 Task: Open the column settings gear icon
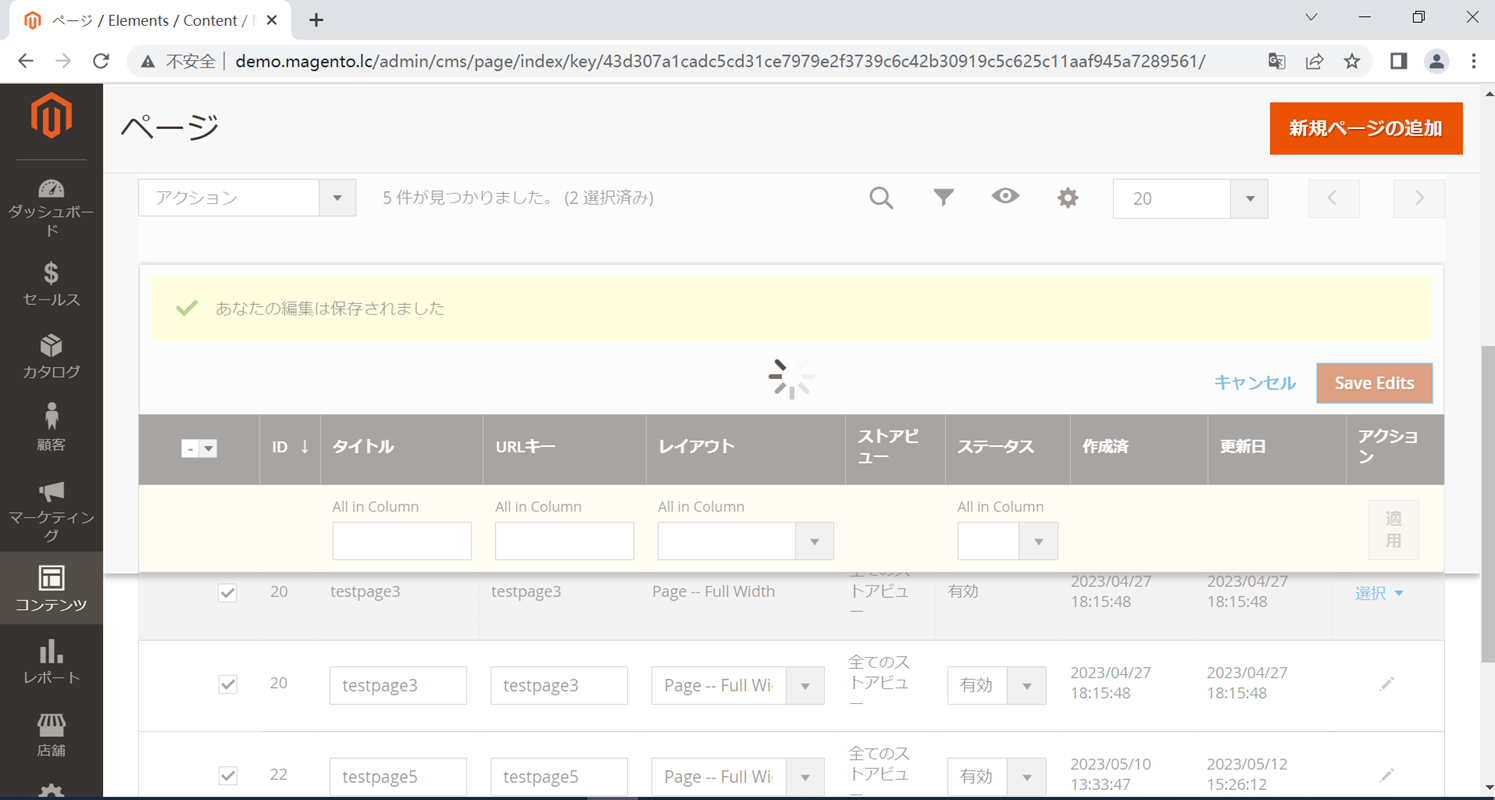tap(1067, 197)
